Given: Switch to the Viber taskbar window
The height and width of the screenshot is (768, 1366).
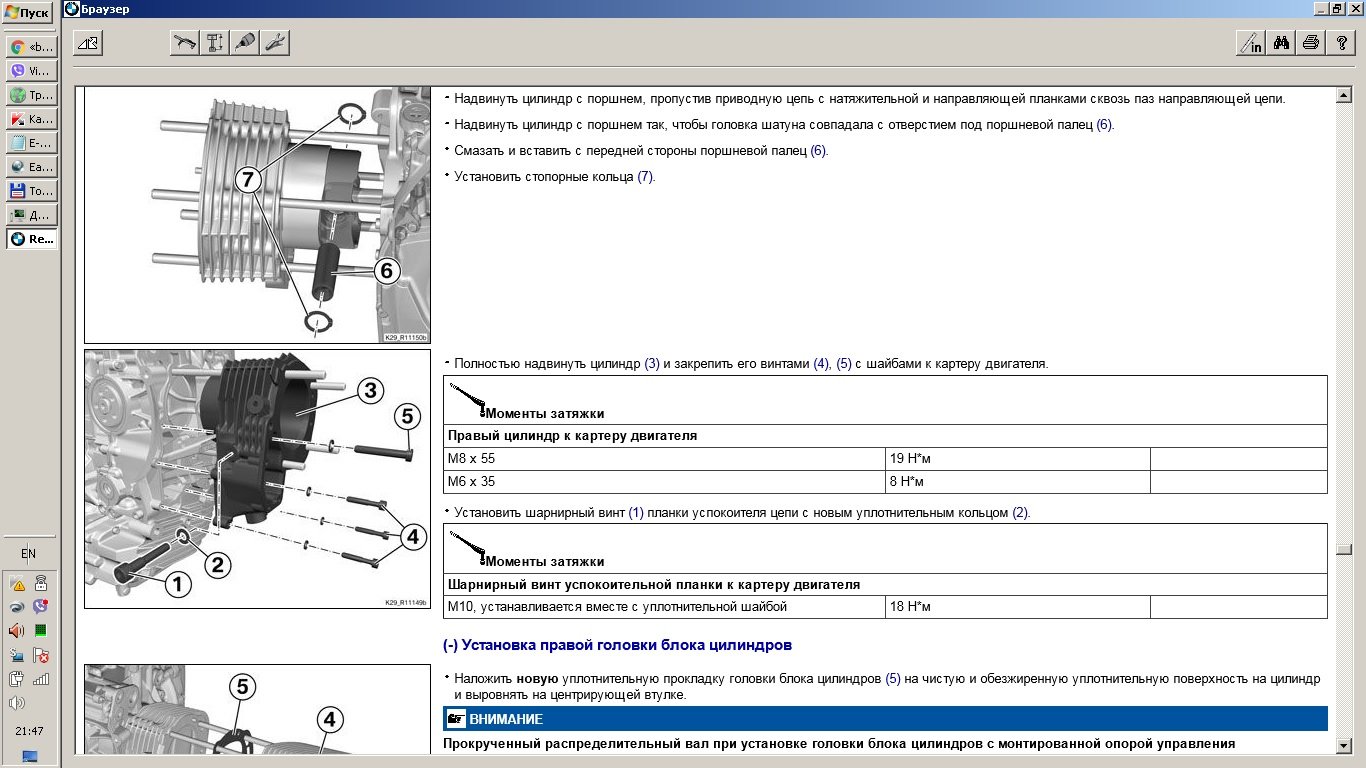Looking at the screenshot, I should click(31, 71).
